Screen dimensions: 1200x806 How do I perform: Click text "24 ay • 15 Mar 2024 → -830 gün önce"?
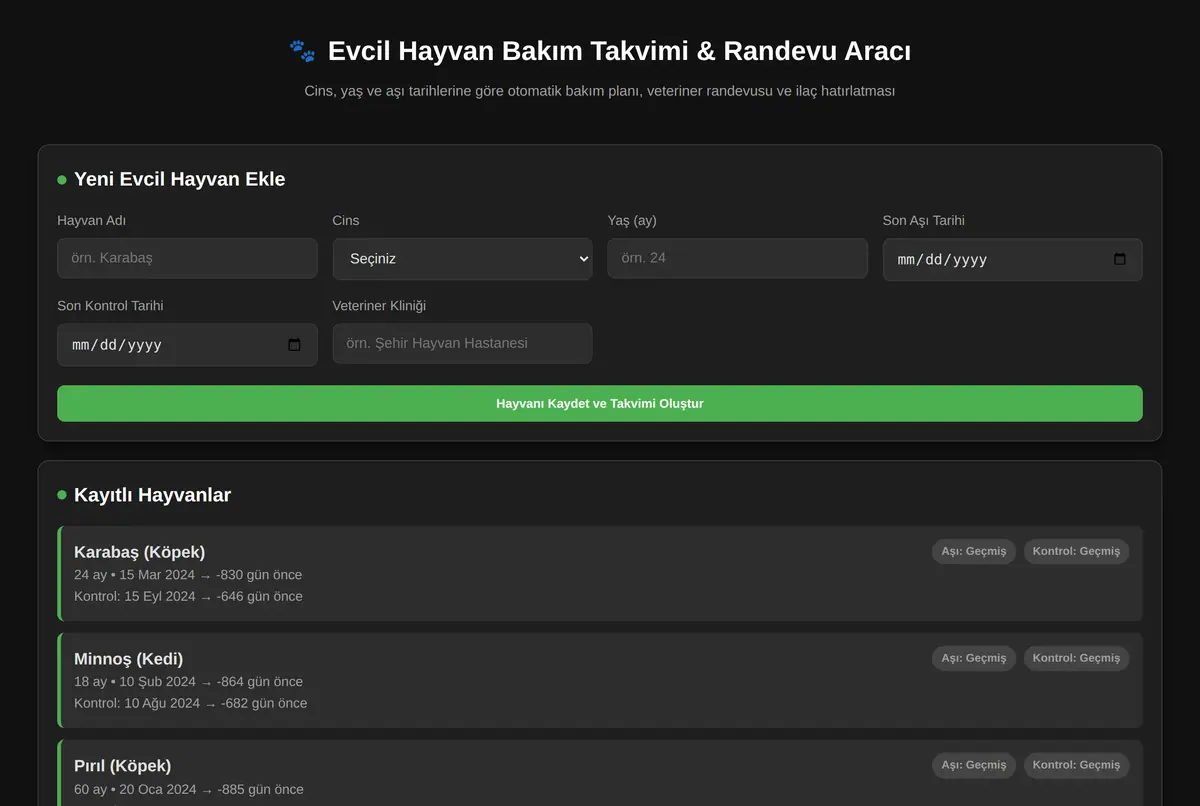(x=188, y=575)
